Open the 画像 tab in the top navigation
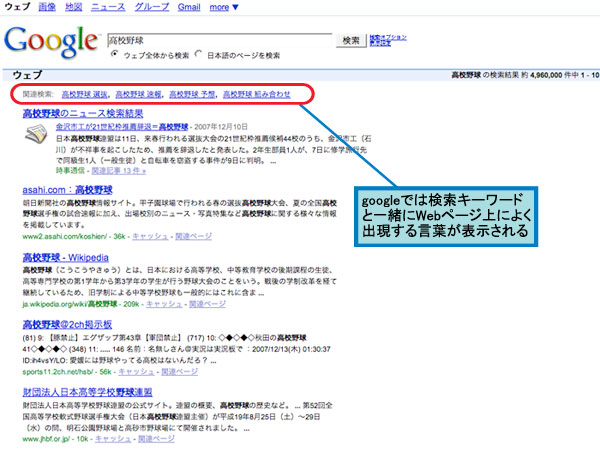Viewport: 600px width, 452px height. point(47,7)
